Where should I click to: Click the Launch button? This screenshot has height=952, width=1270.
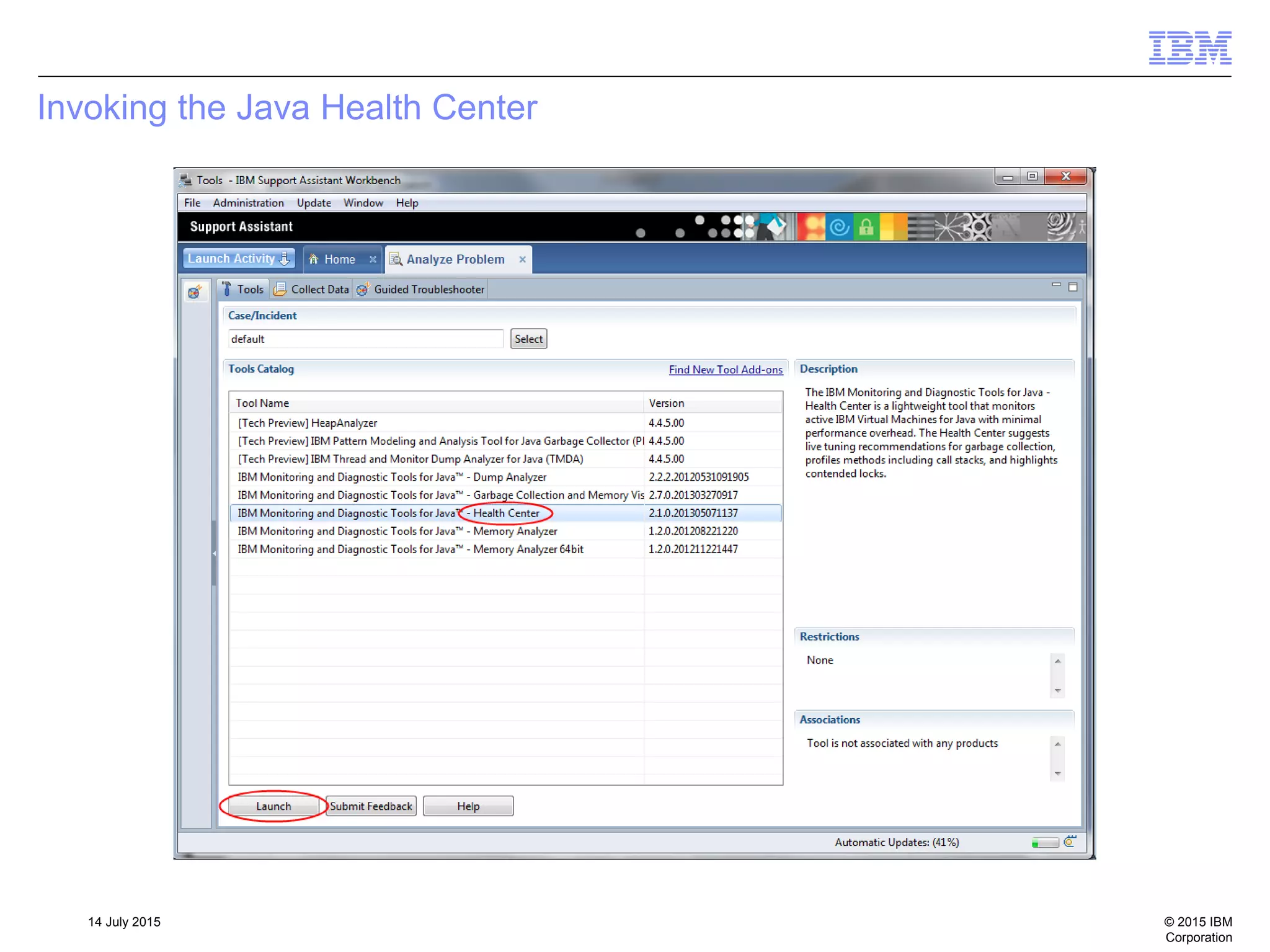[273, 806]
